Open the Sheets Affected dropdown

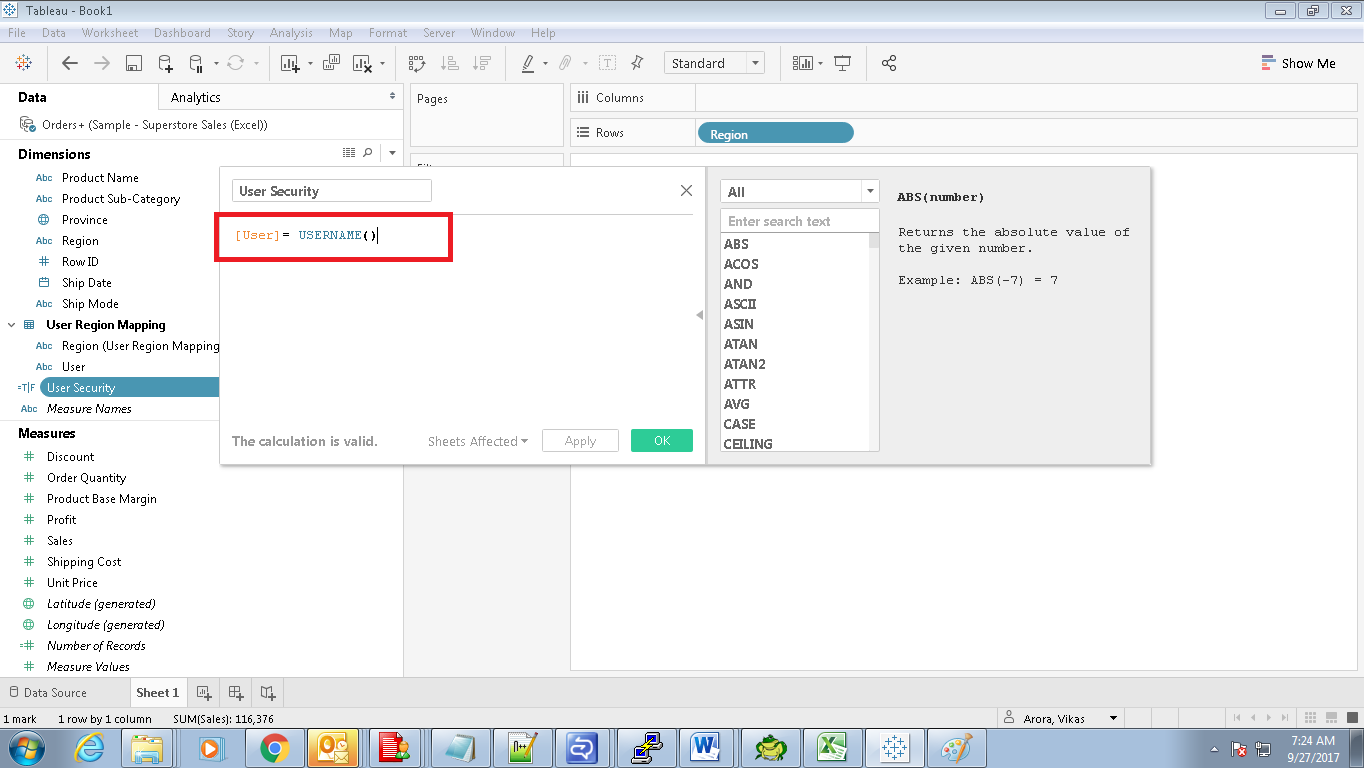tap(477, 440)
